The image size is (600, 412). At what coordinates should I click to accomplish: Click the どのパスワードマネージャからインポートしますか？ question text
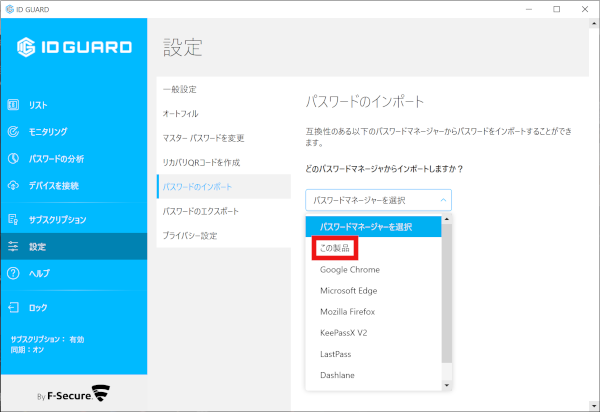click(384, 169)
